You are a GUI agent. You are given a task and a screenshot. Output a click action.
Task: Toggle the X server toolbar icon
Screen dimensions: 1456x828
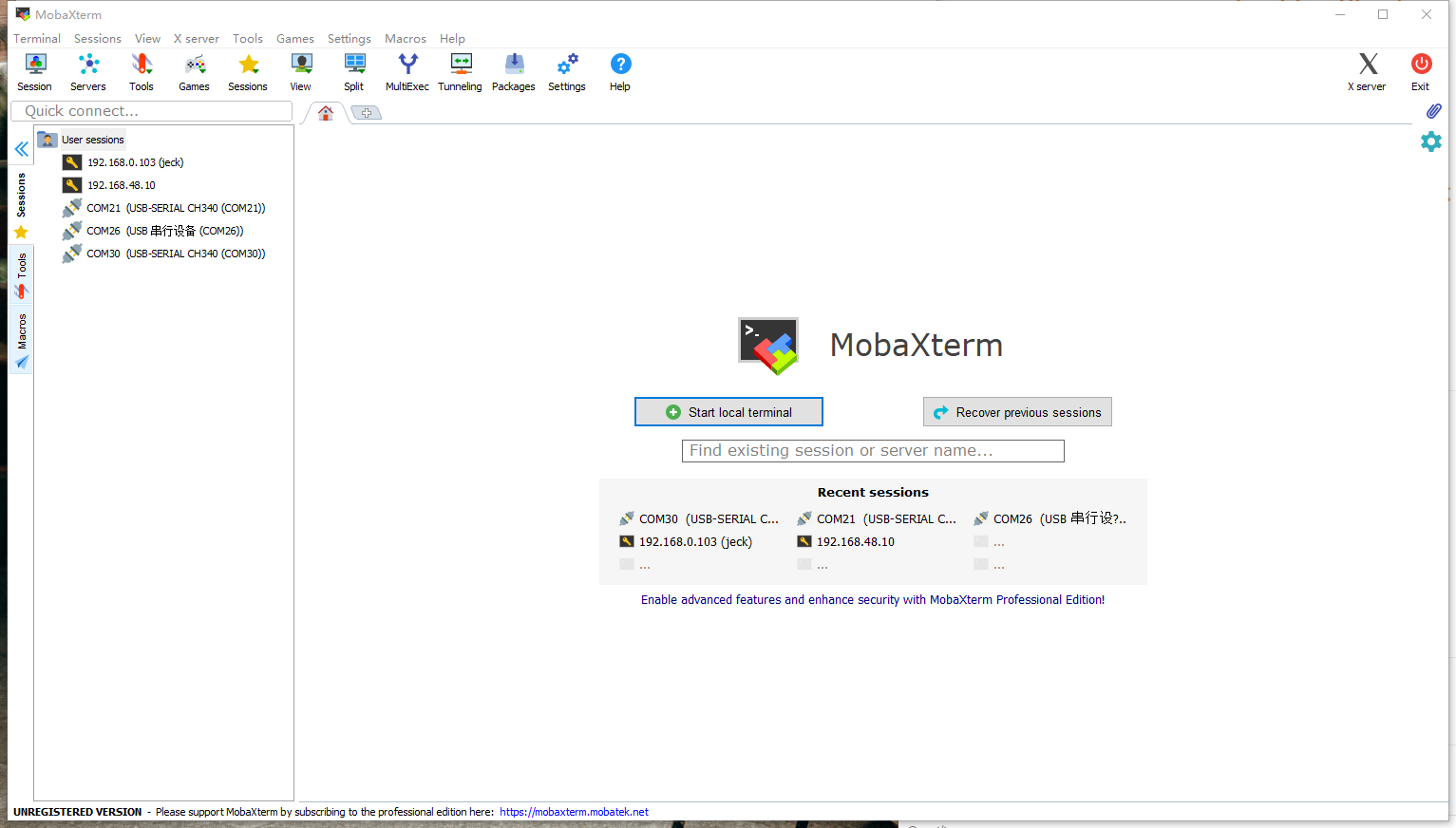1367,72
